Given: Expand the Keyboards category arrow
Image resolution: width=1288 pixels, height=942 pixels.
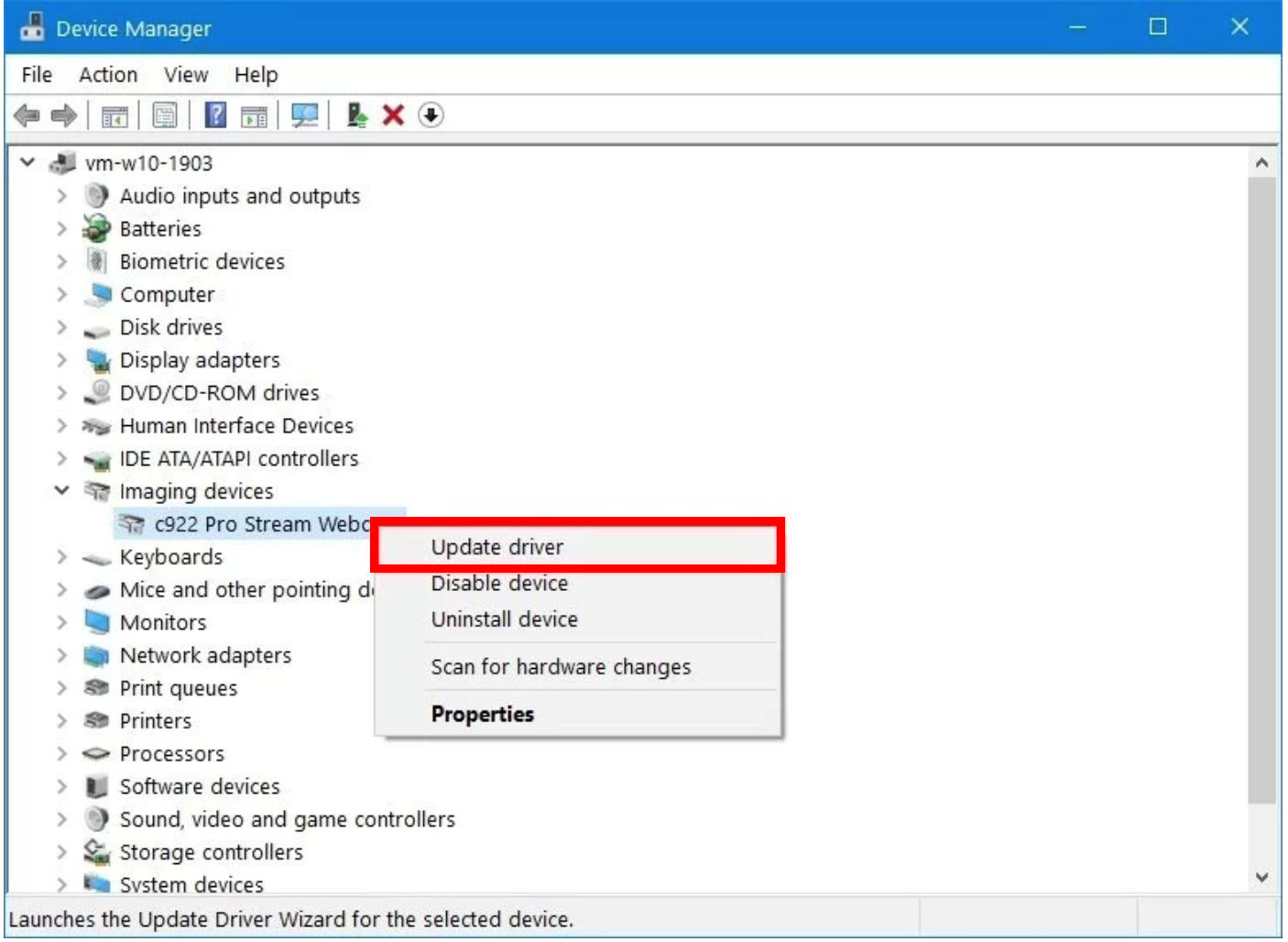Looking at the screenshot, I should [61, 557].
